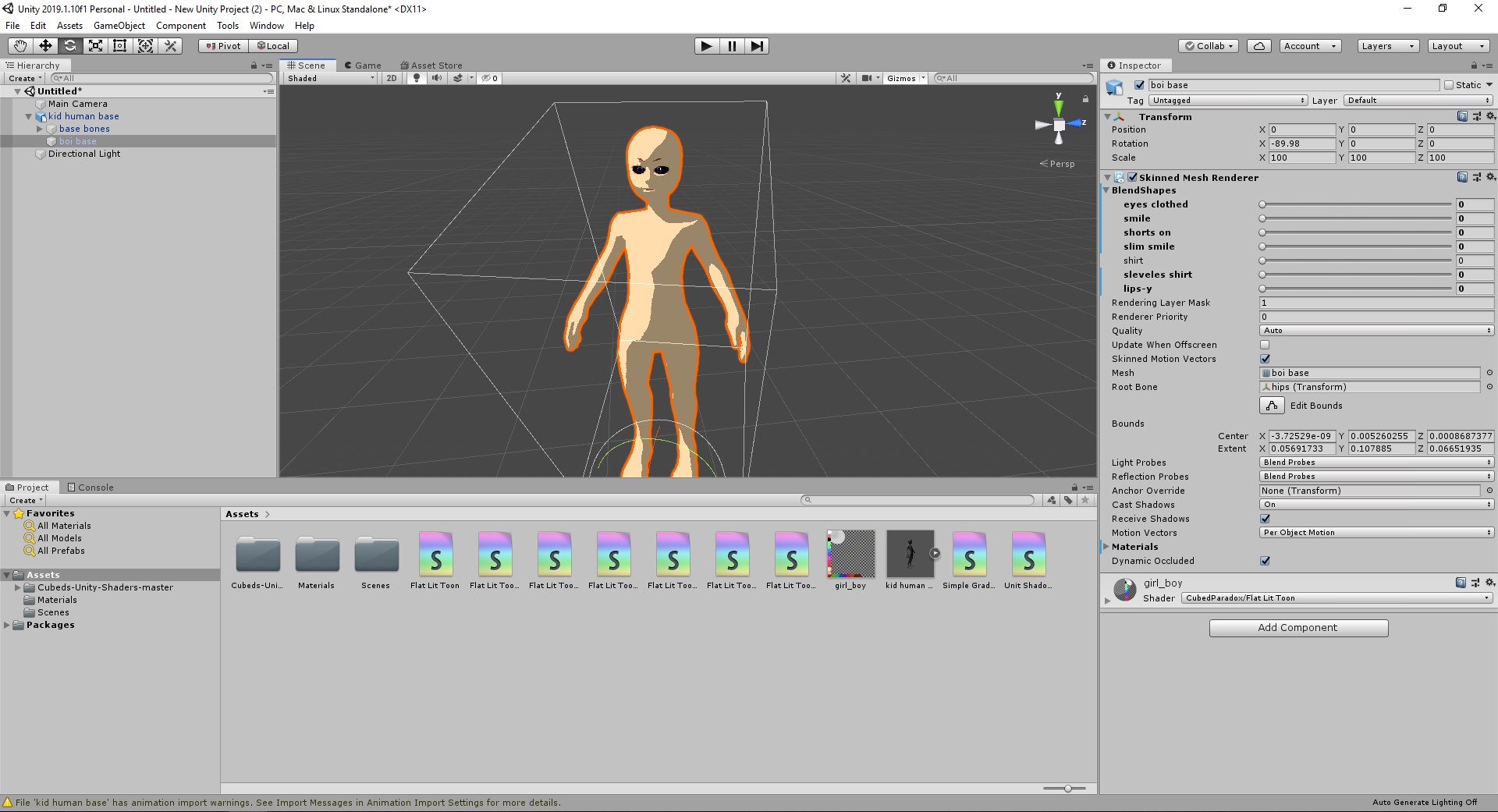This screenshot has width=1498, height=812.
Task: Disable Skinned Mesh Renderer component checkbox
Action: point(1132,177)
